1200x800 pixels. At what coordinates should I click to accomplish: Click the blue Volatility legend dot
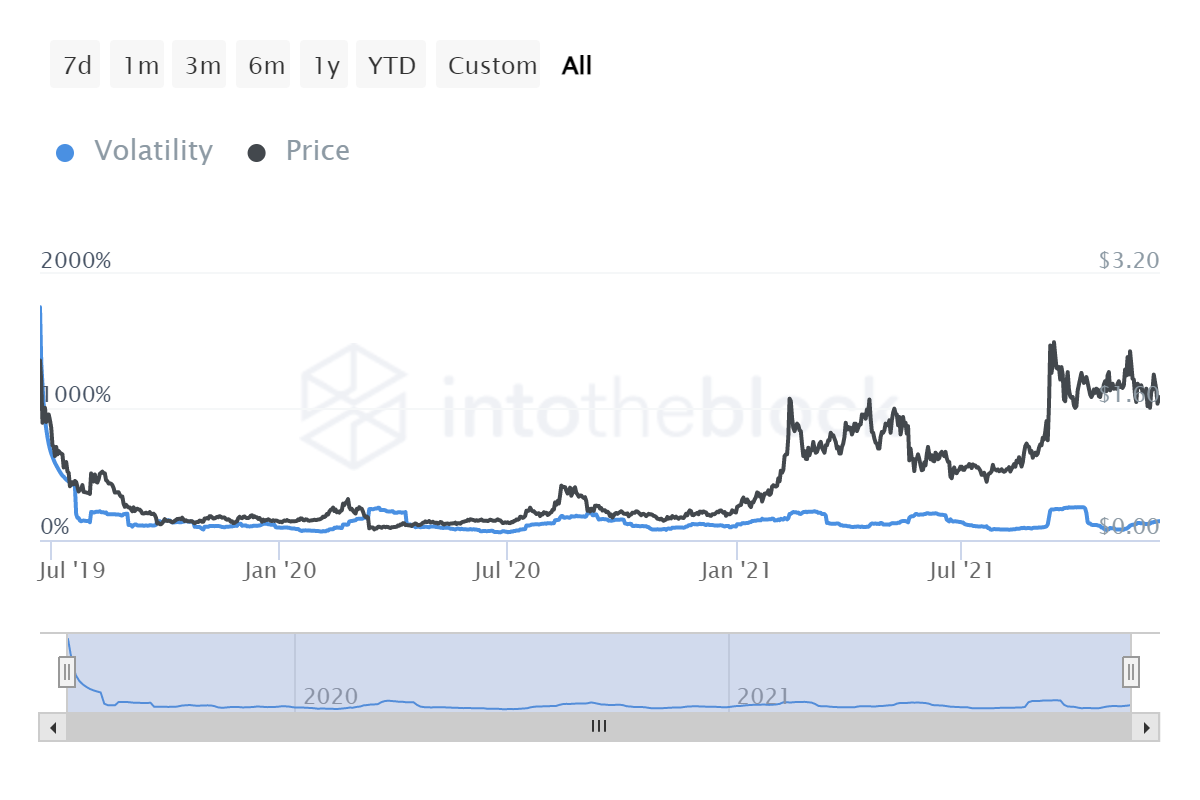[x=64, y=153]
